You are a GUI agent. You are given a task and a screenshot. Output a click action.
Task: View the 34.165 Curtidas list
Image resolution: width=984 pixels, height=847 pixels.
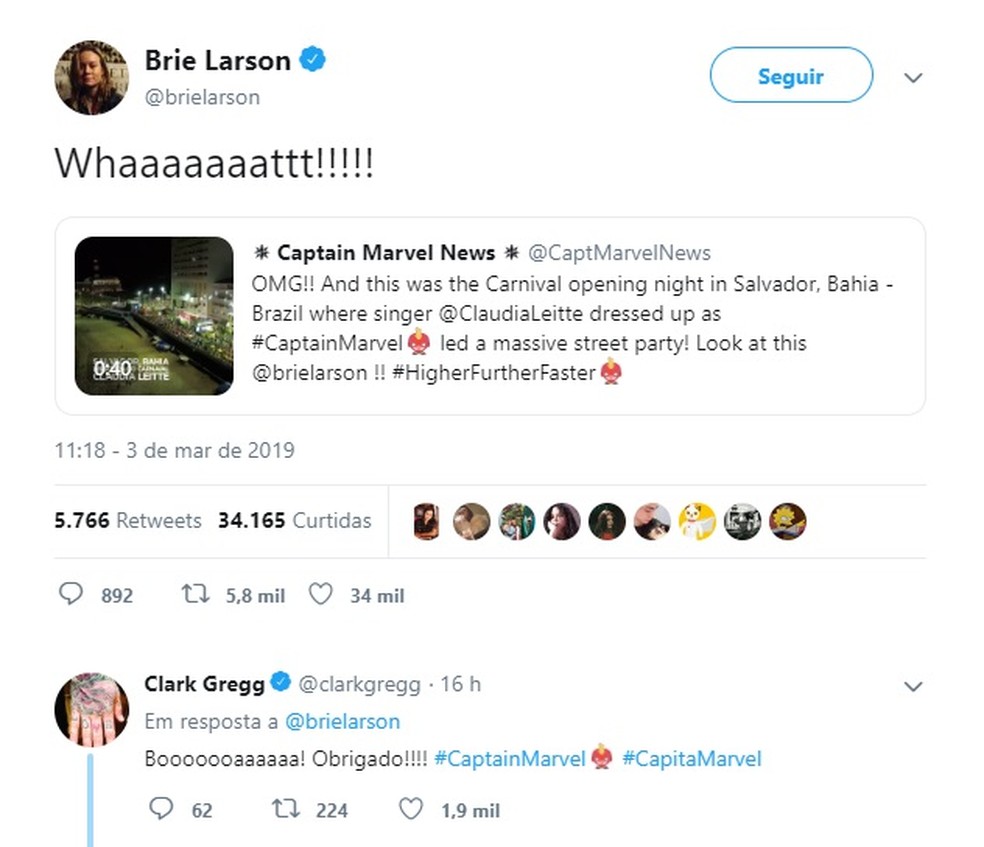294,520
